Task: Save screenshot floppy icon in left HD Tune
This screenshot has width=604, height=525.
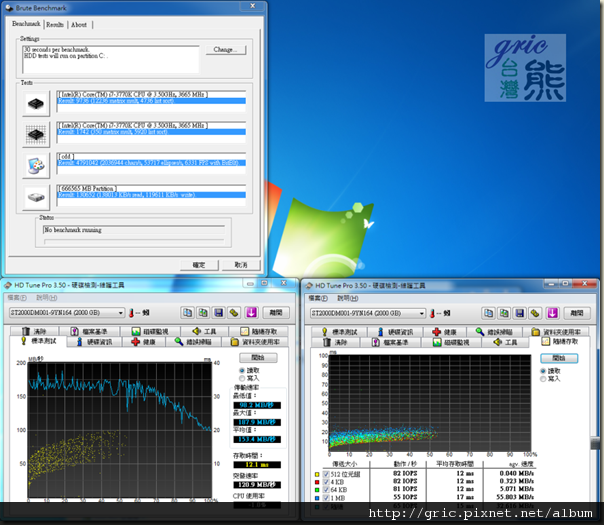Action: click(x=218, y=313)
